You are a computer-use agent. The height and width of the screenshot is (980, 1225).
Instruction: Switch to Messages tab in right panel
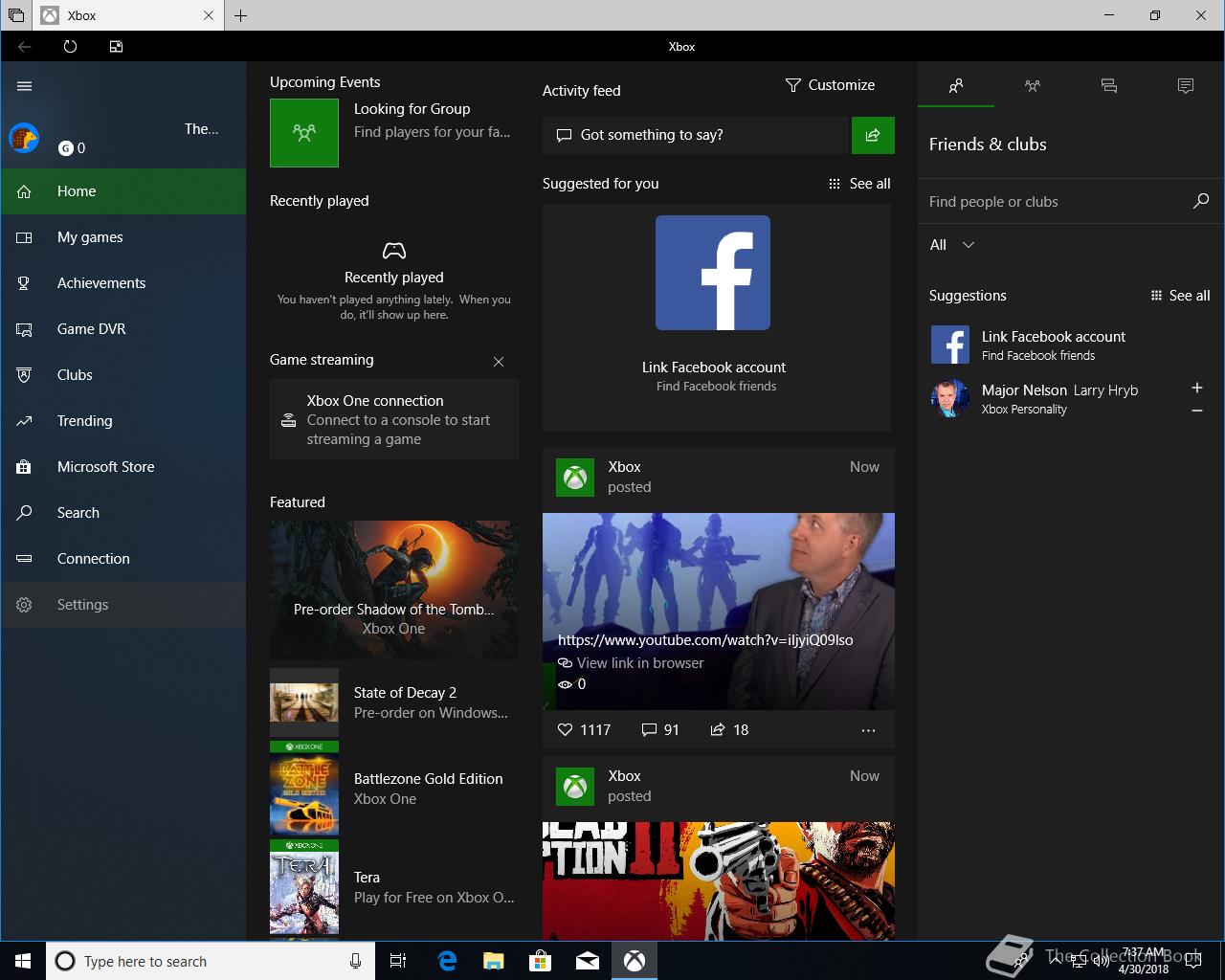1109,86
